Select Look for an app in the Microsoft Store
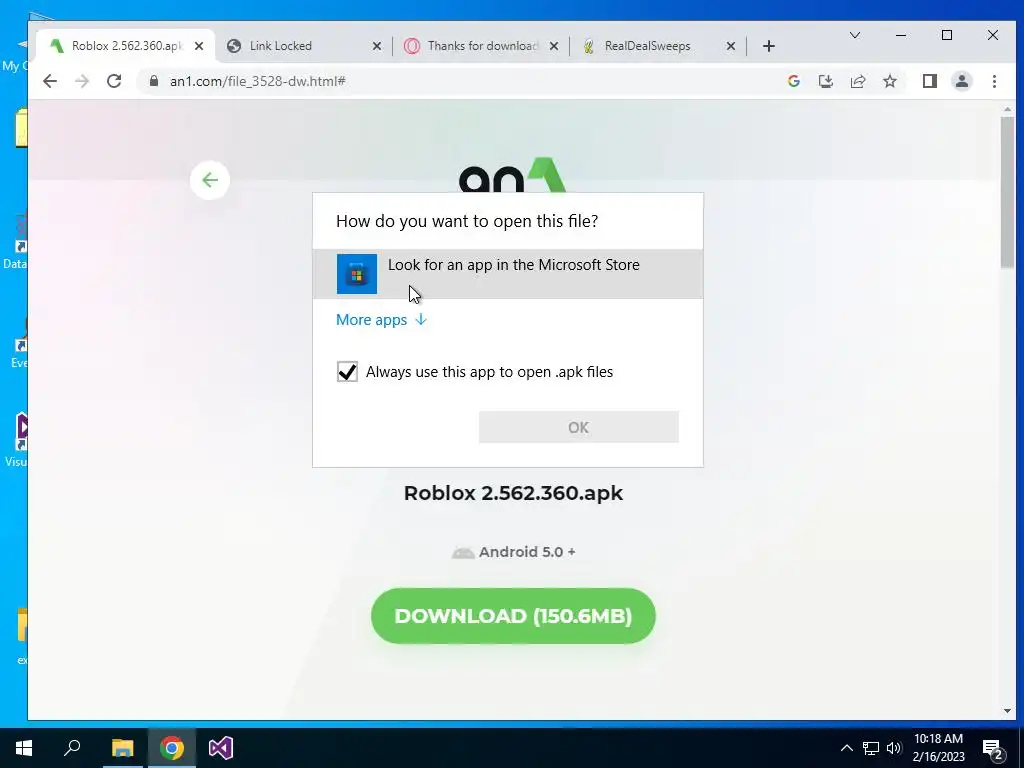Viewport: 1024px width, 768px height. [x=507, y=274]
